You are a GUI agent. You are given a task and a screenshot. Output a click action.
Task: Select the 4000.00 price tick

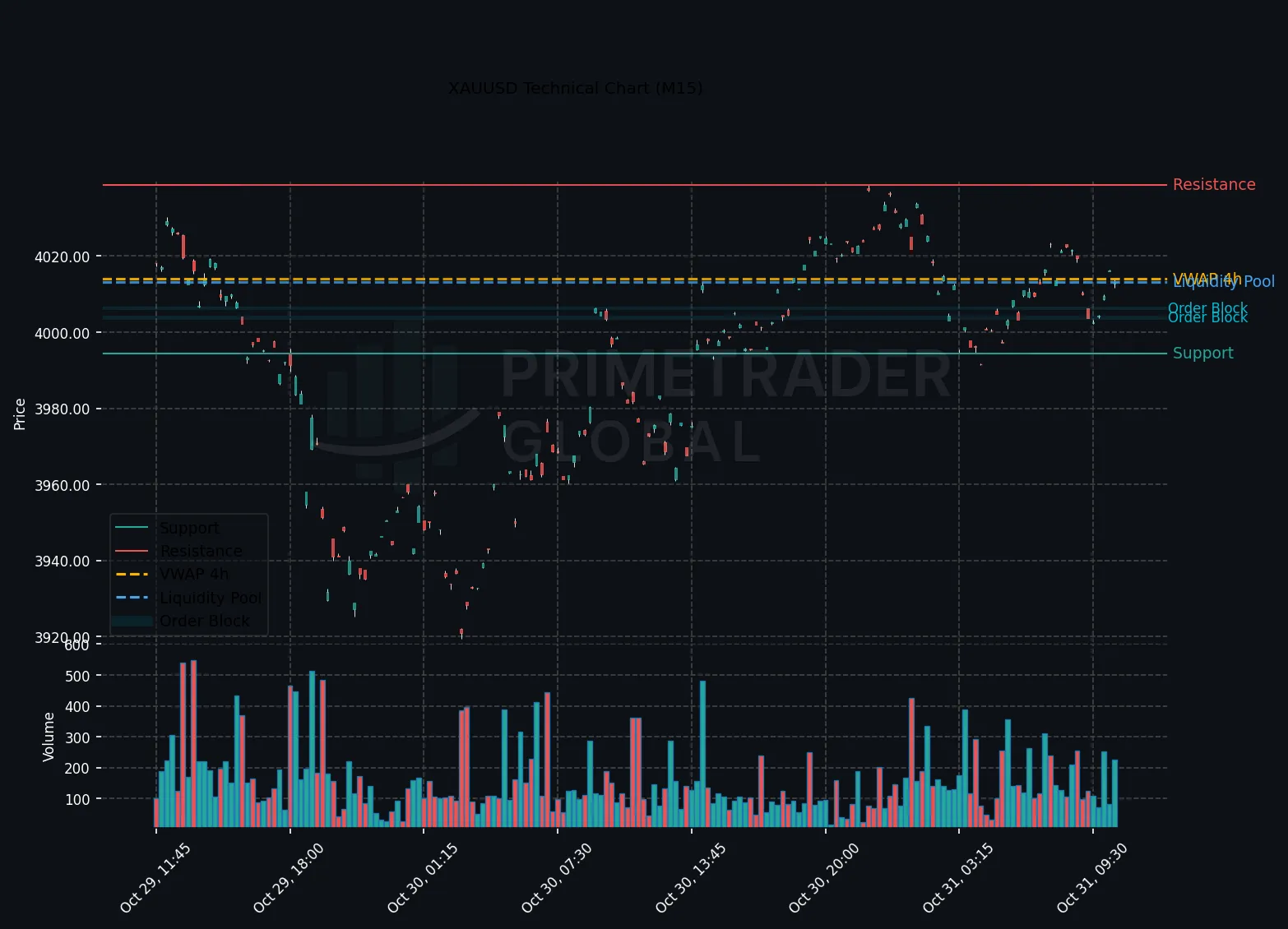[x=63, y=334]
